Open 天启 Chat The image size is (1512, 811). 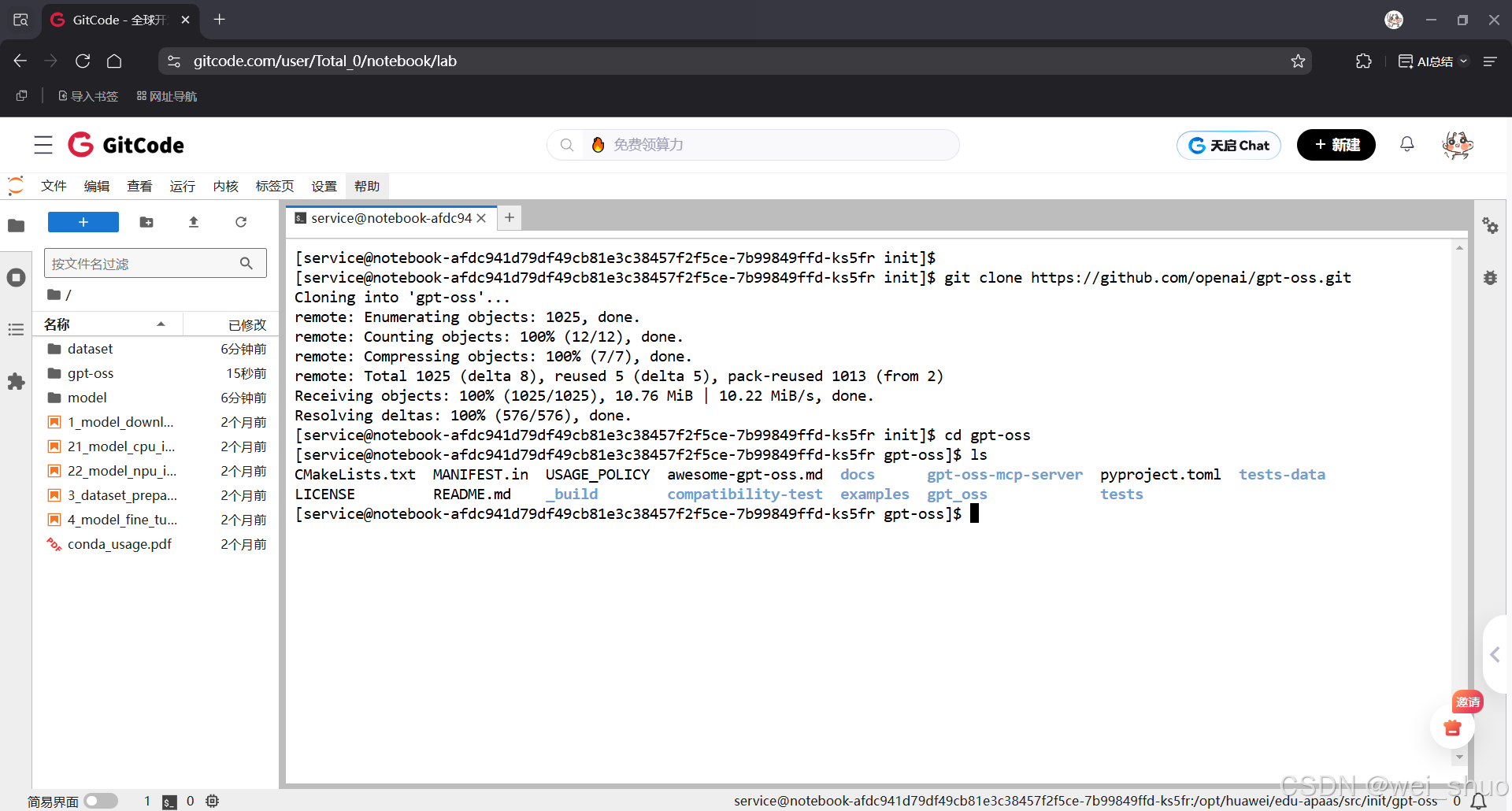click(1228, 145)
